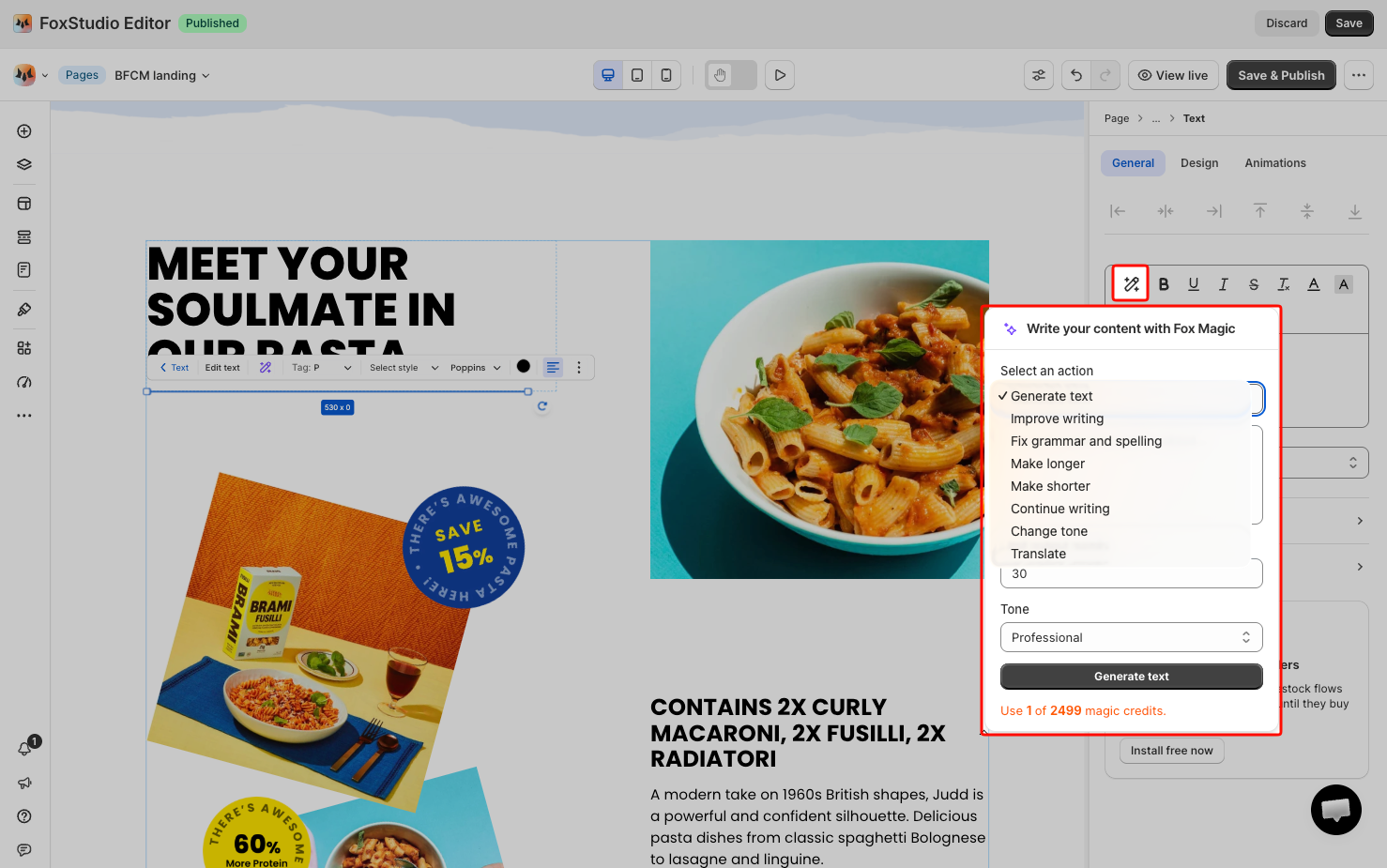Underline the selected text
Image resolution: width=1387 pixels, height=868 pixels.
pos(1194,284)
